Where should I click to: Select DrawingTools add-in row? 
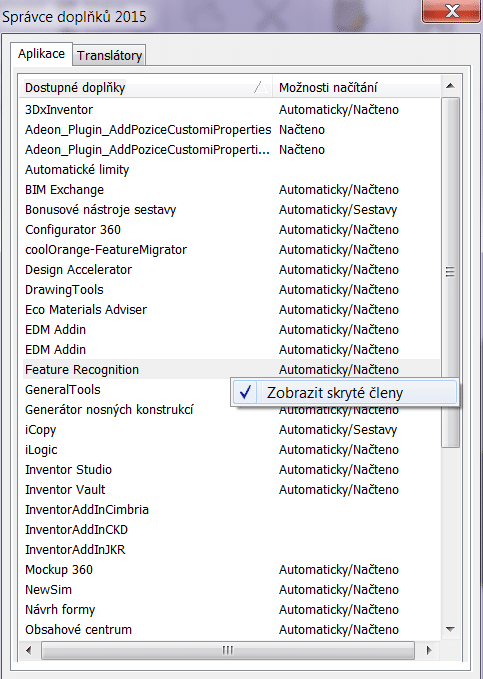click(x=230, y=289)
